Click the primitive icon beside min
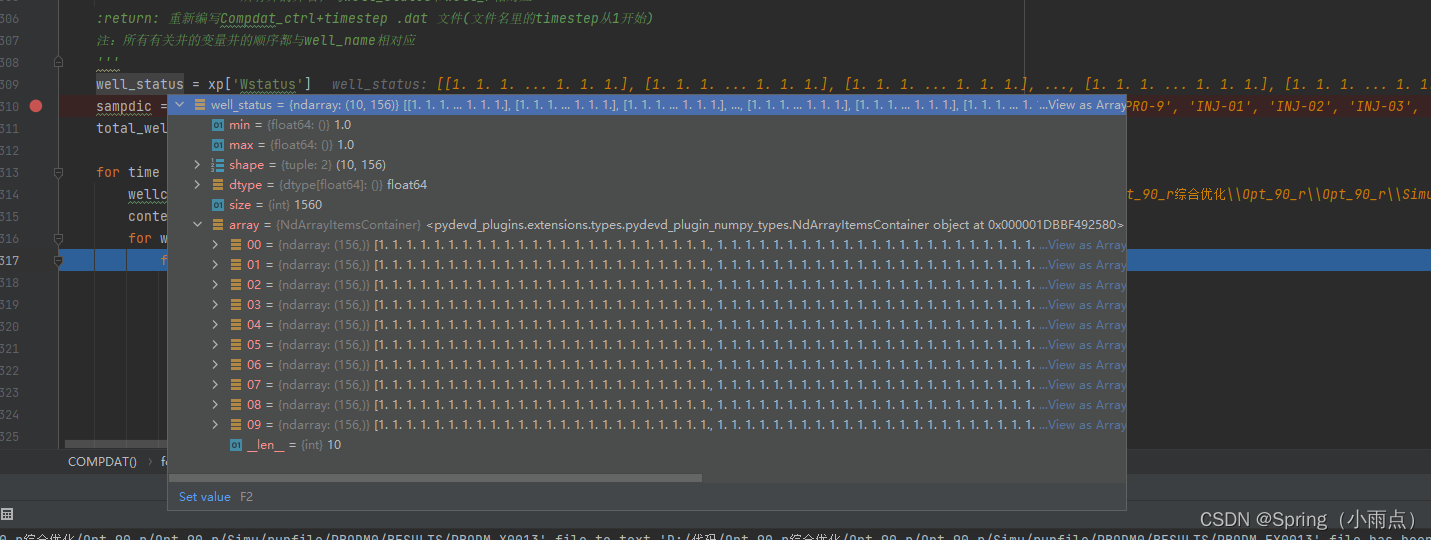This screenshot has width=1431, height=540. coord(218,125)
